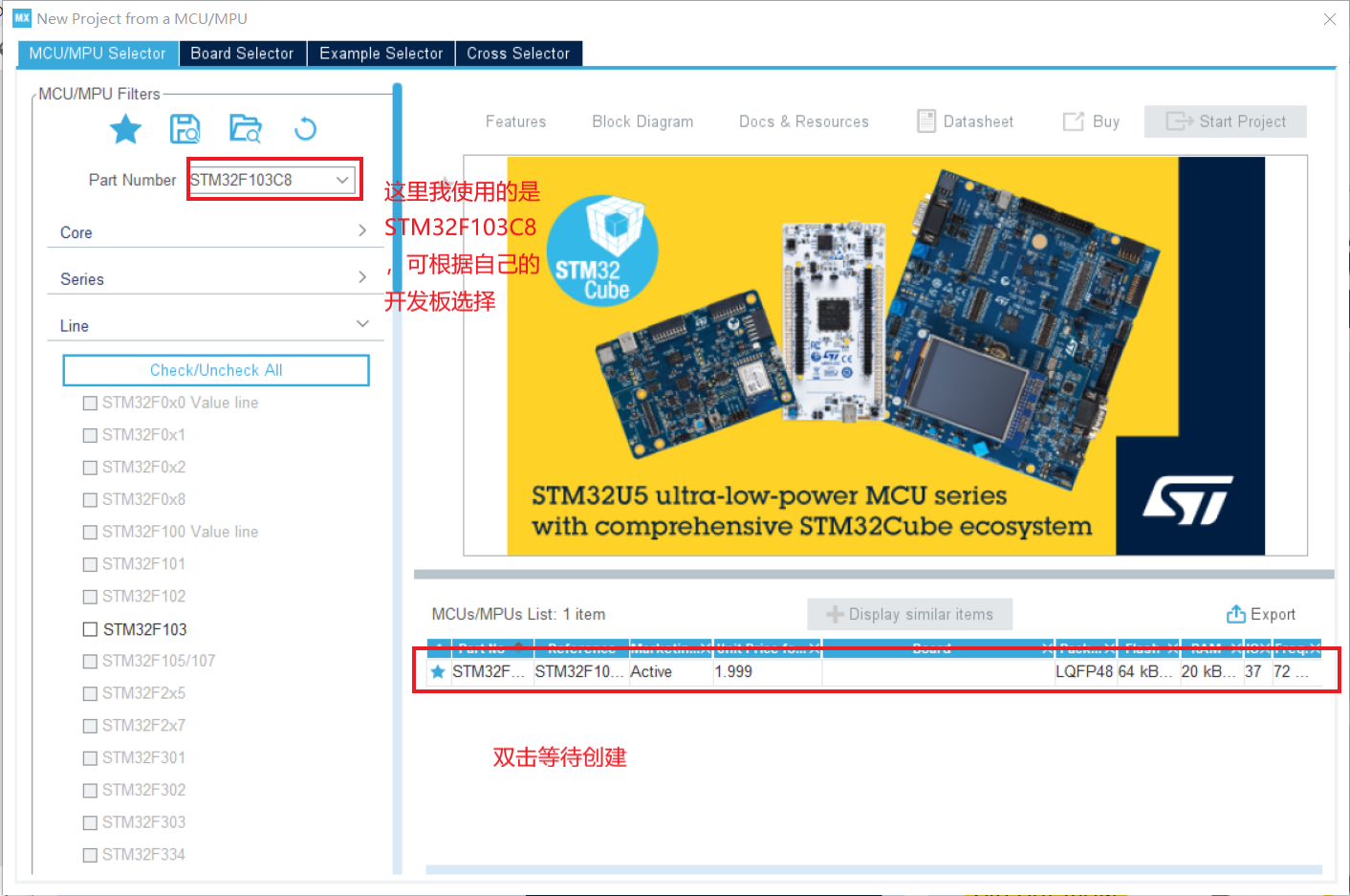Click the reset filters circular arrow icon
The width and height of the screenshot is (1350, 896).
coord(305,128)
